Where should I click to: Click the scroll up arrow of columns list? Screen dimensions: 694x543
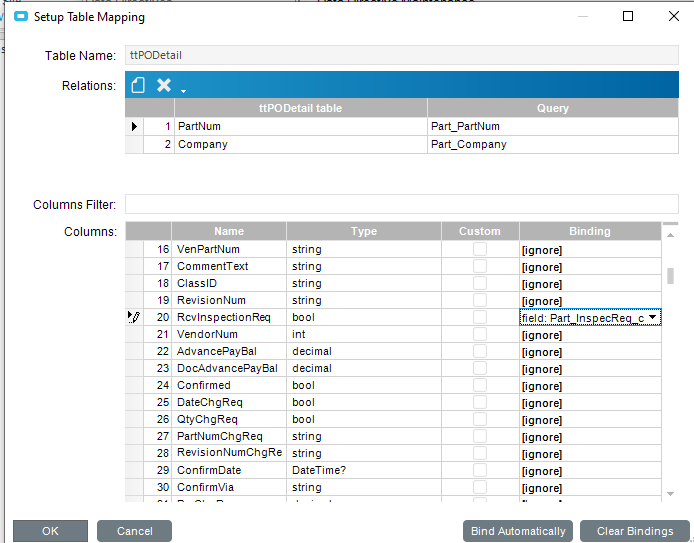tap(671, 235)
